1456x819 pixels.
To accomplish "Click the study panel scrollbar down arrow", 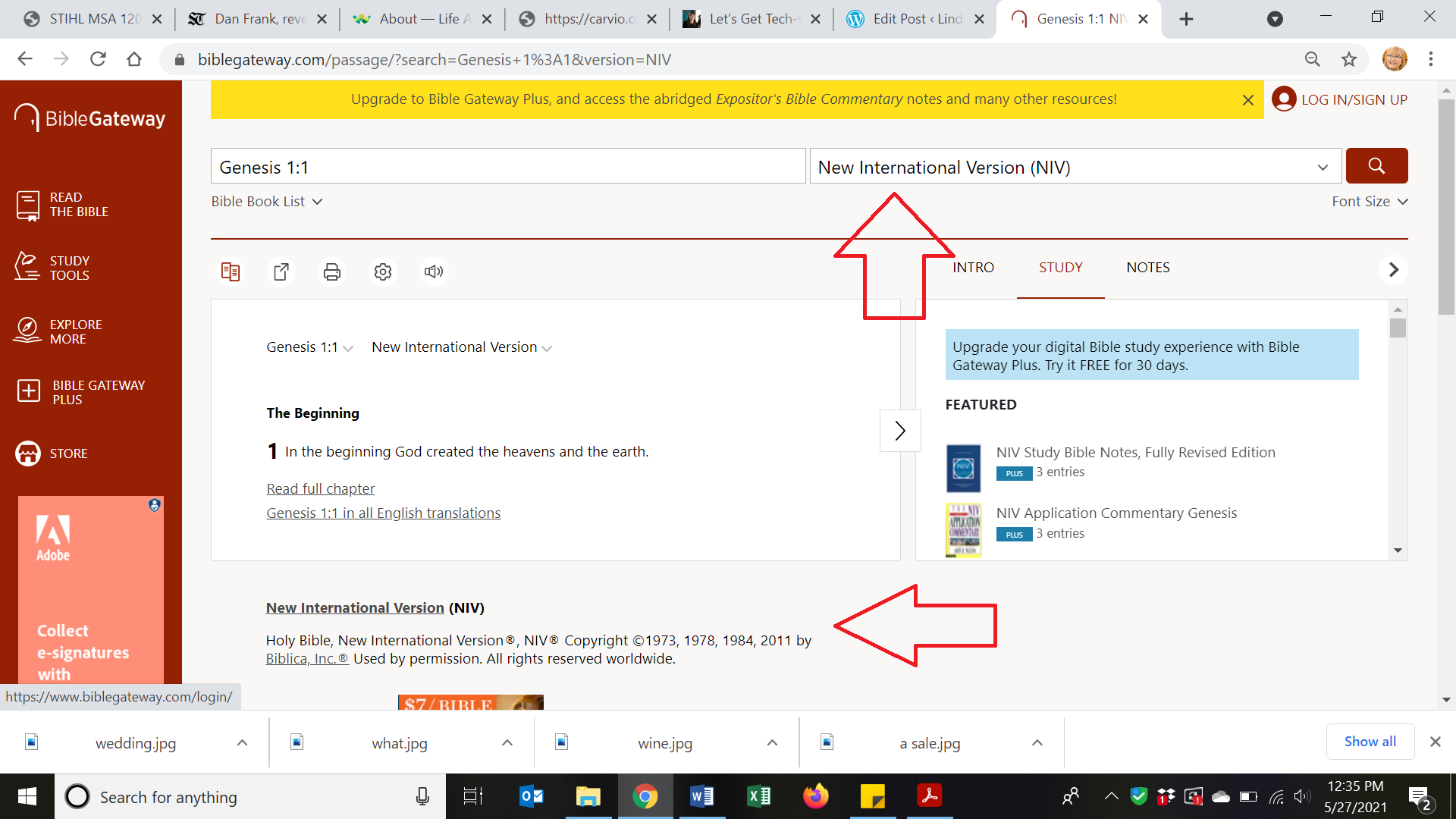I will 1398,551.
